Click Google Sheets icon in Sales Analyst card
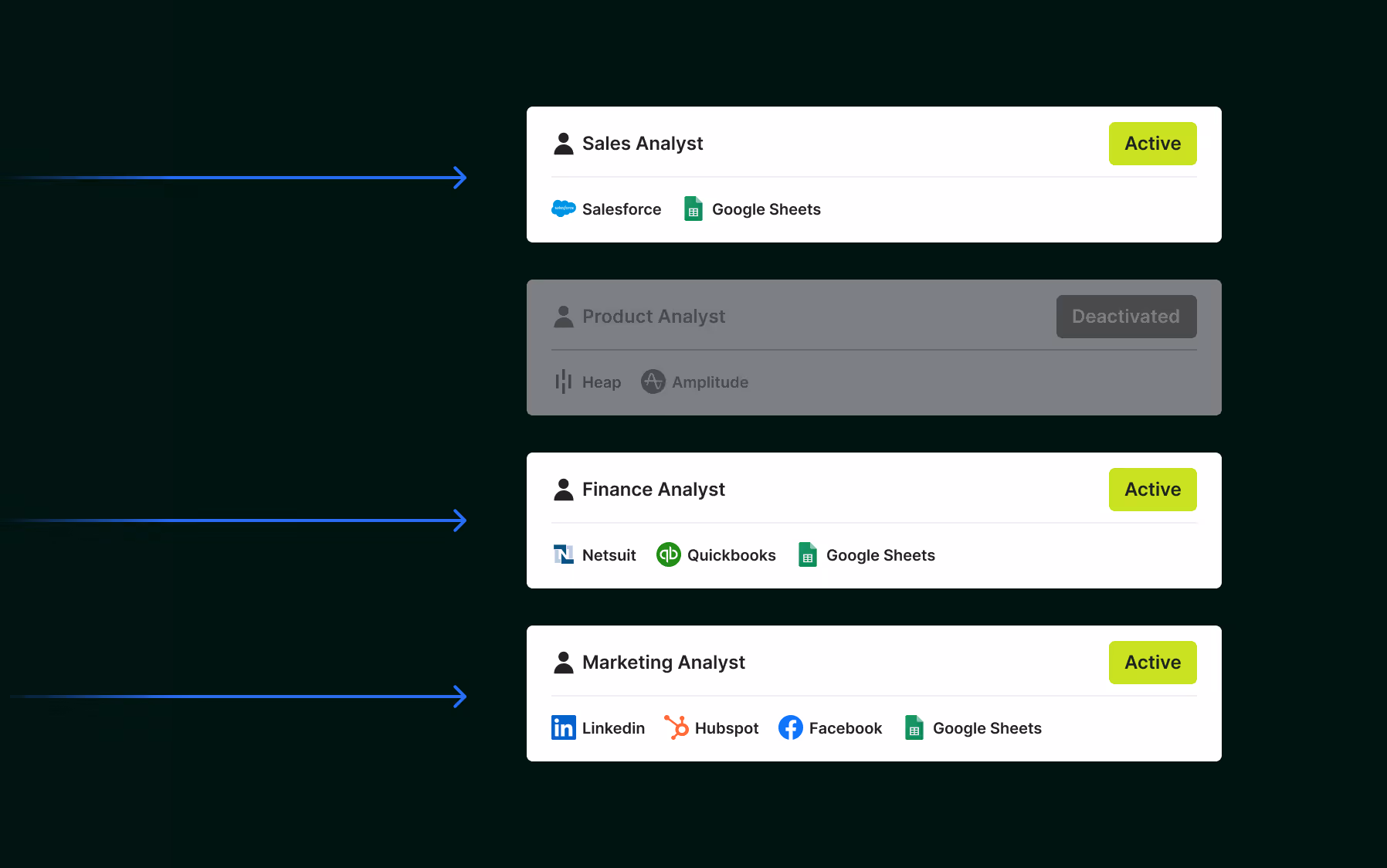Image resolution: width=1387 pixels, height=868 pixels. [693, 209]
